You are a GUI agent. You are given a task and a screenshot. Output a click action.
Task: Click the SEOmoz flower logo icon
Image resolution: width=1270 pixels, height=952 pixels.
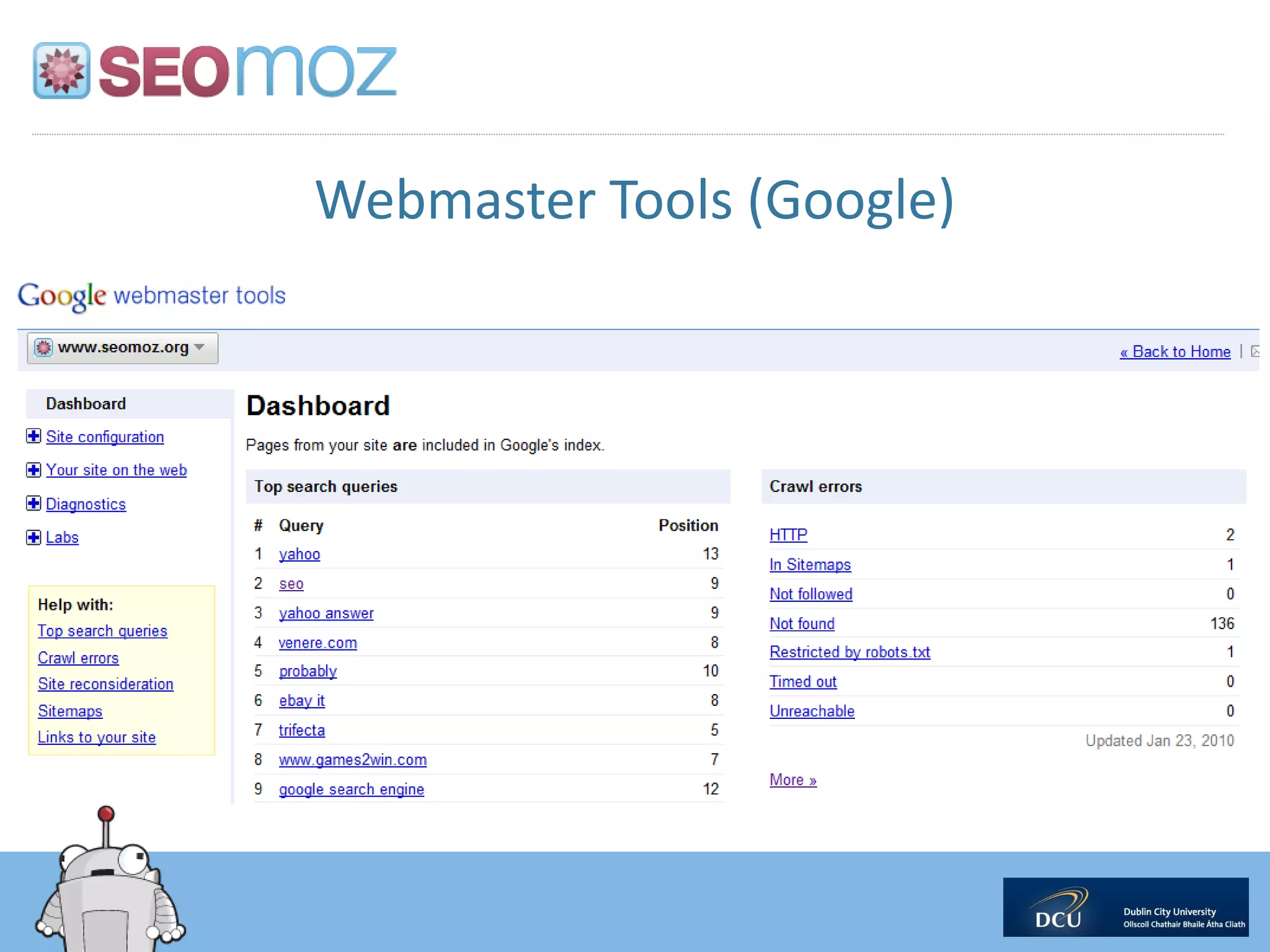(61, 71)
